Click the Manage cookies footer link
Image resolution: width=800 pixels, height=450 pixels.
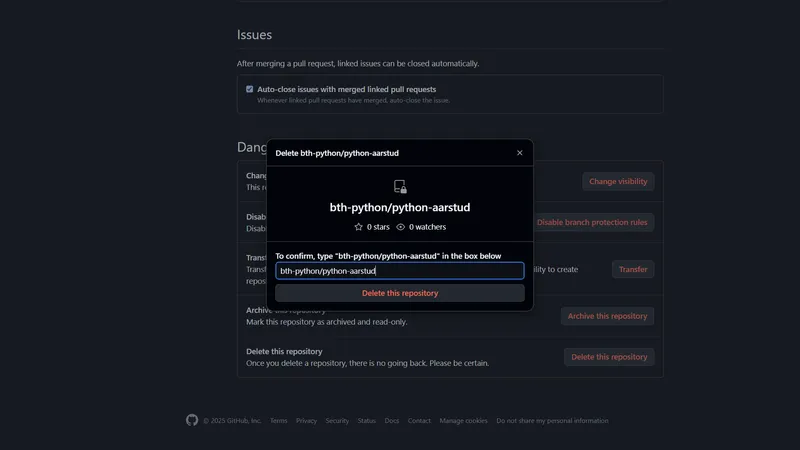click(x=463, y=421)
